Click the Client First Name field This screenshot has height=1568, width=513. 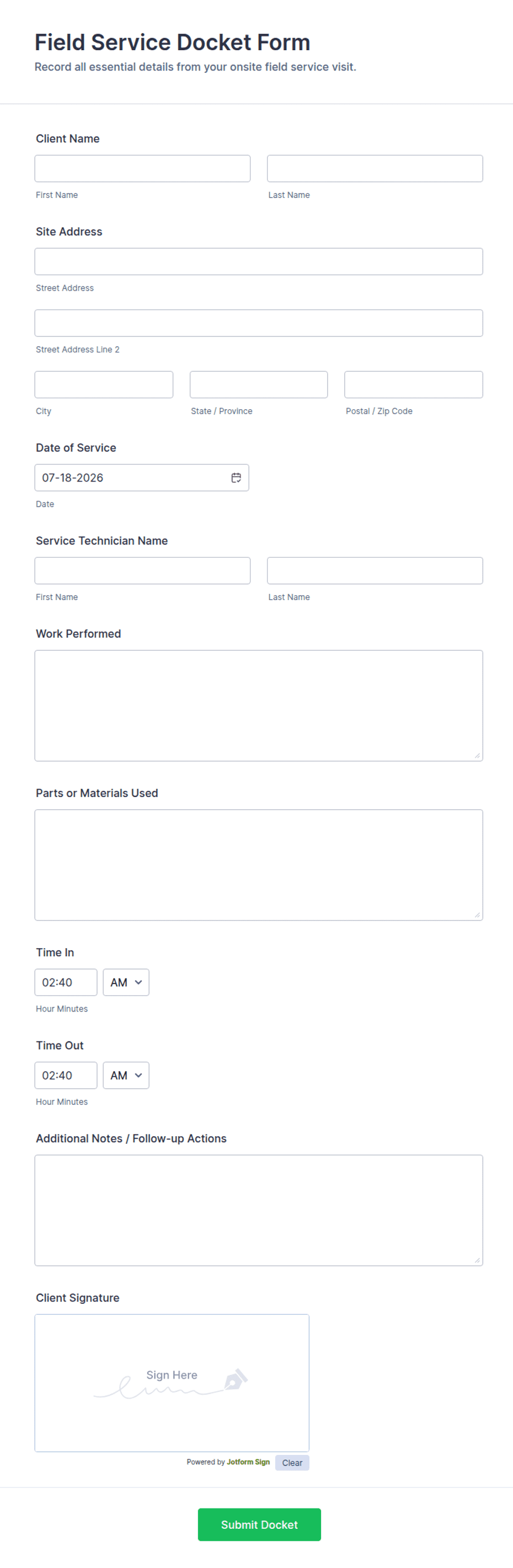(x=142, y=169)
